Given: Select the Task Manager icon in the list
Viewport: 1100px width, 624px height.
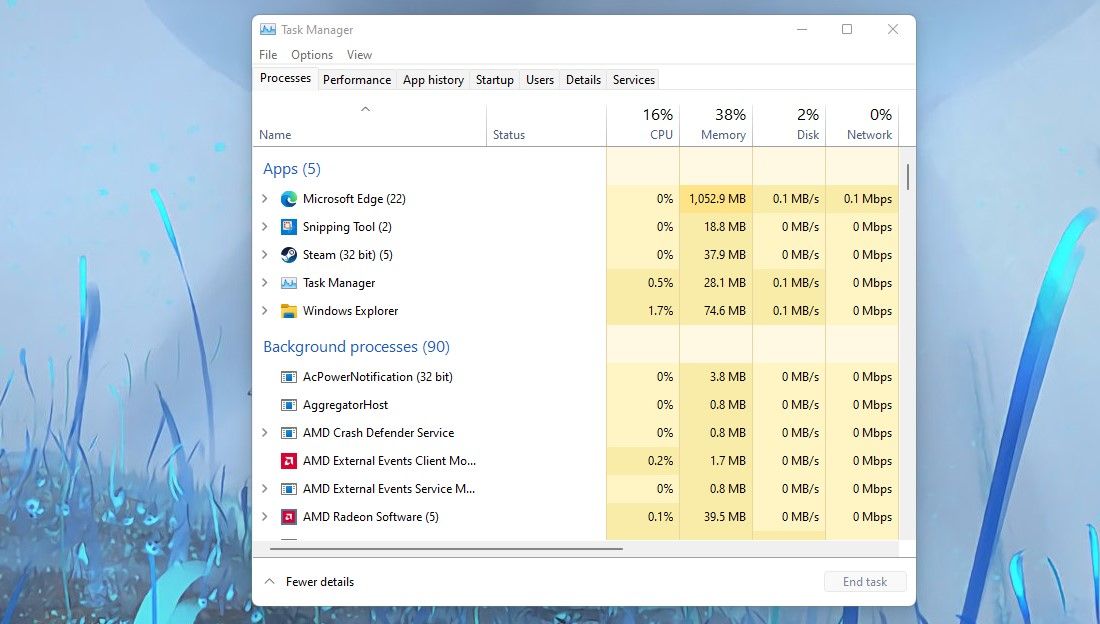Looking at the screenshot, I should (x=288, y=282).
